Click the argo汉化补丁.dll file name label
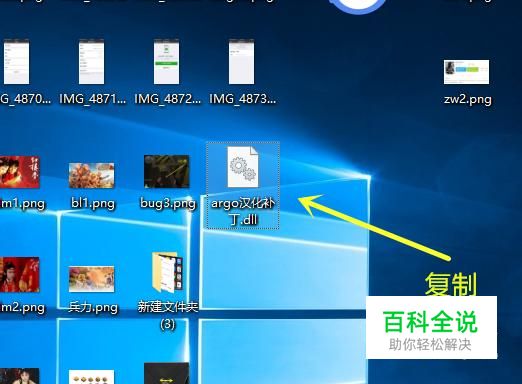Image resolution: width=522 pixels, height=384 pixels. (x=243, y=211)
